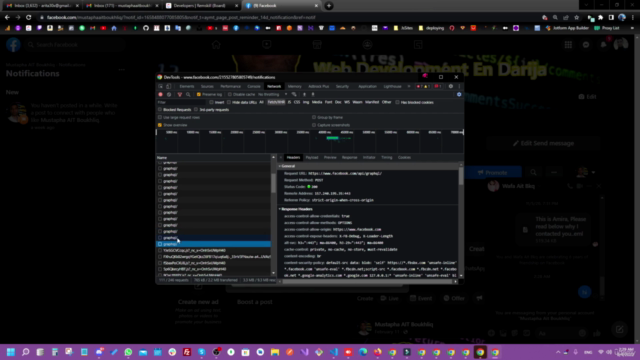Click the Facebook logo in the header
Viewport: 640px width, 360px height.
click(x=13, y=44)
